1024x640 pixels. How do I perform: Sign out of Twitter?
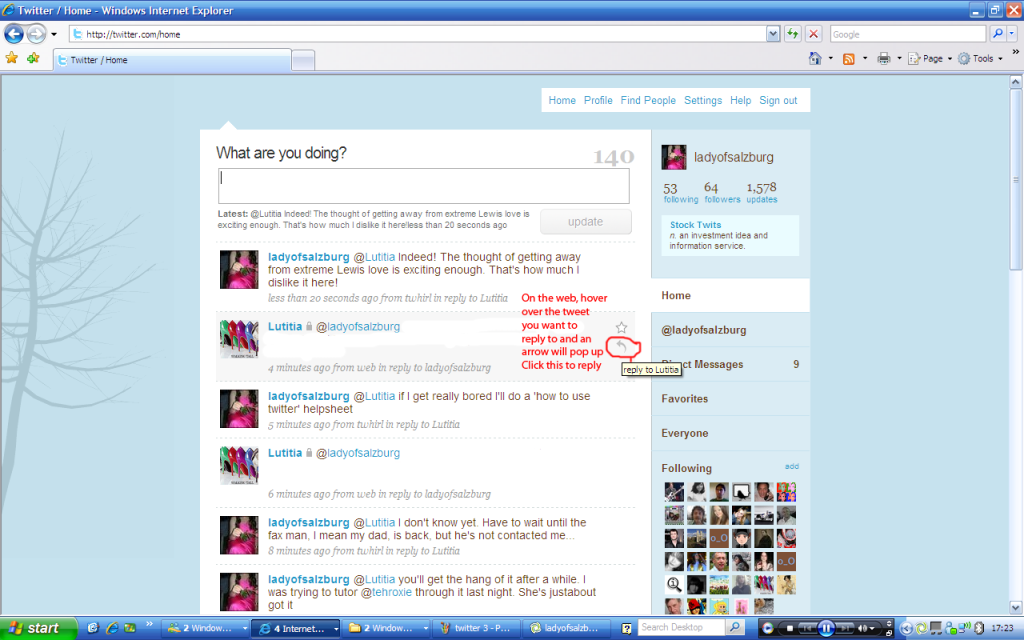[x=778, y=101]
